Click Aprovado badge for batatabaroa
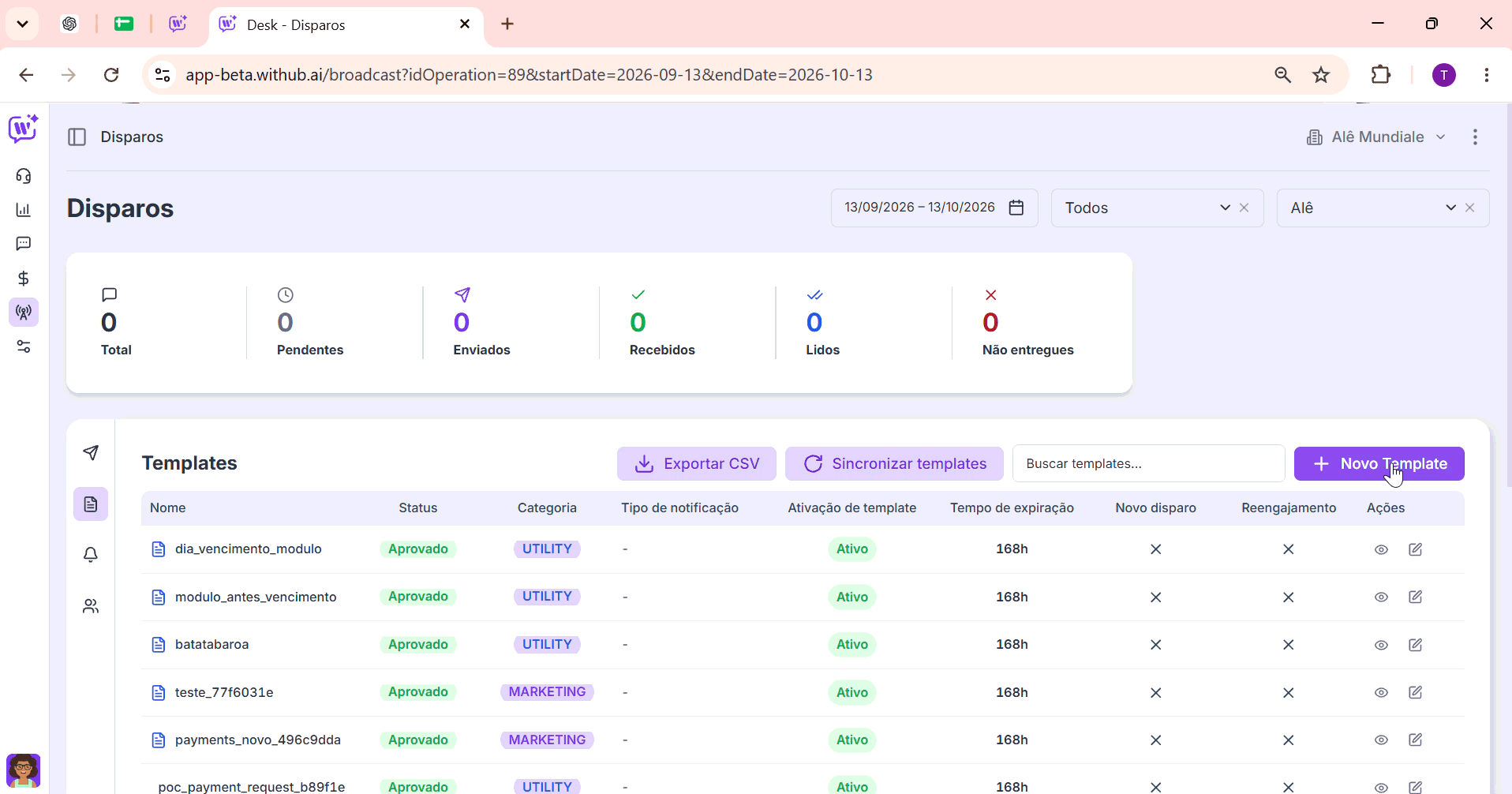This screenshot has height=794, width=1512. click(x=418, y=645)
